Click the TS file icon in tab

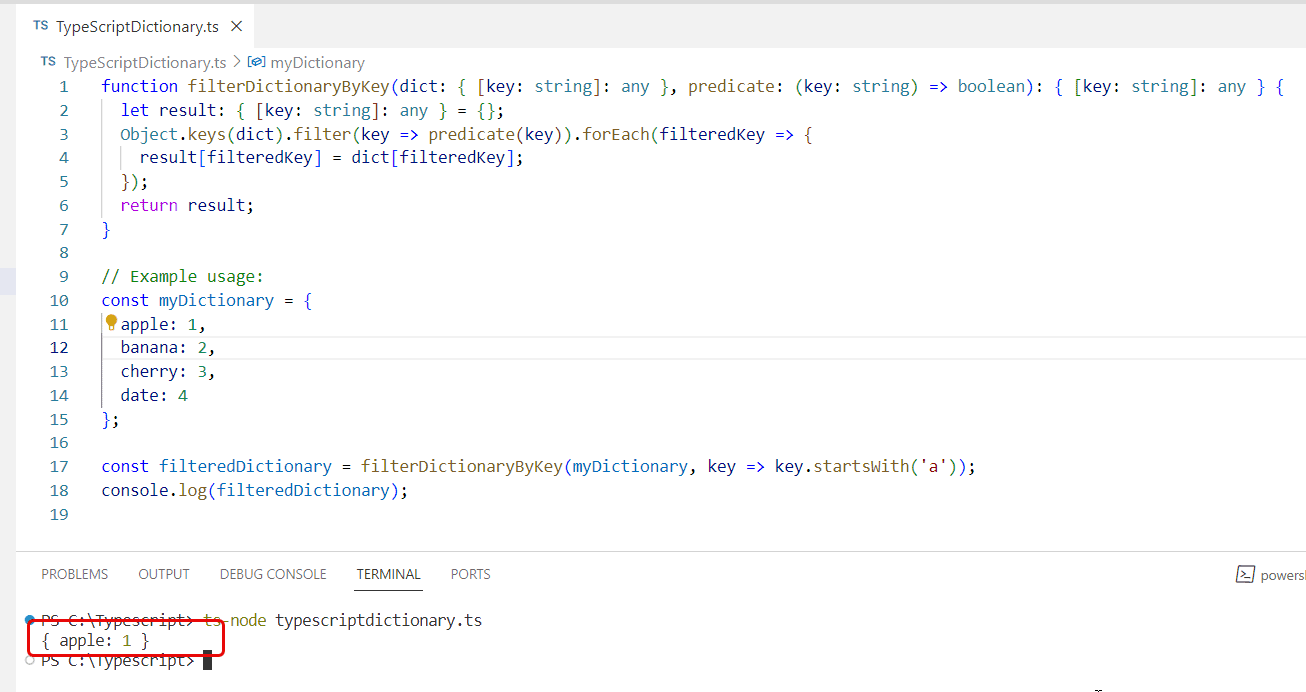click(40, 26)
